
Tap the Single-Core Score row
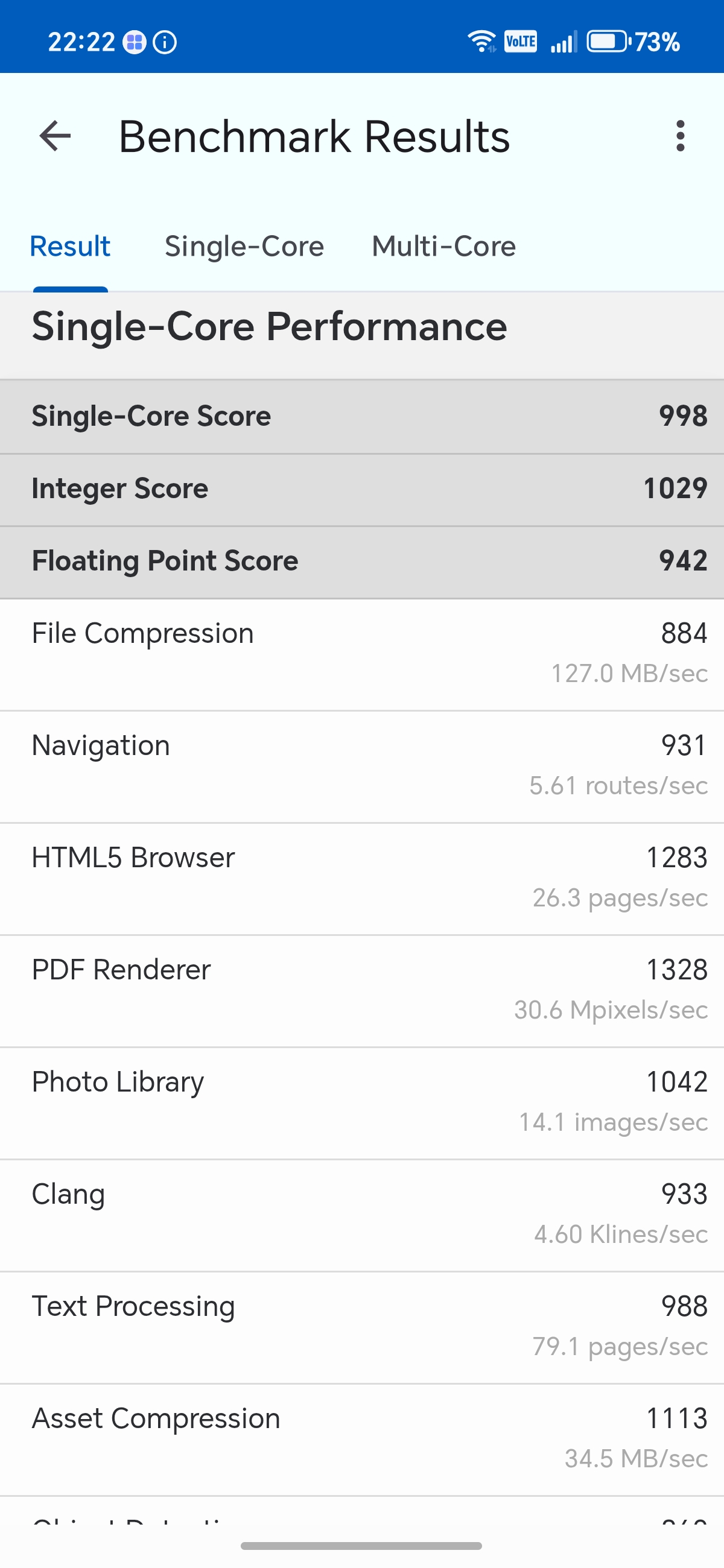click(361, 416)
